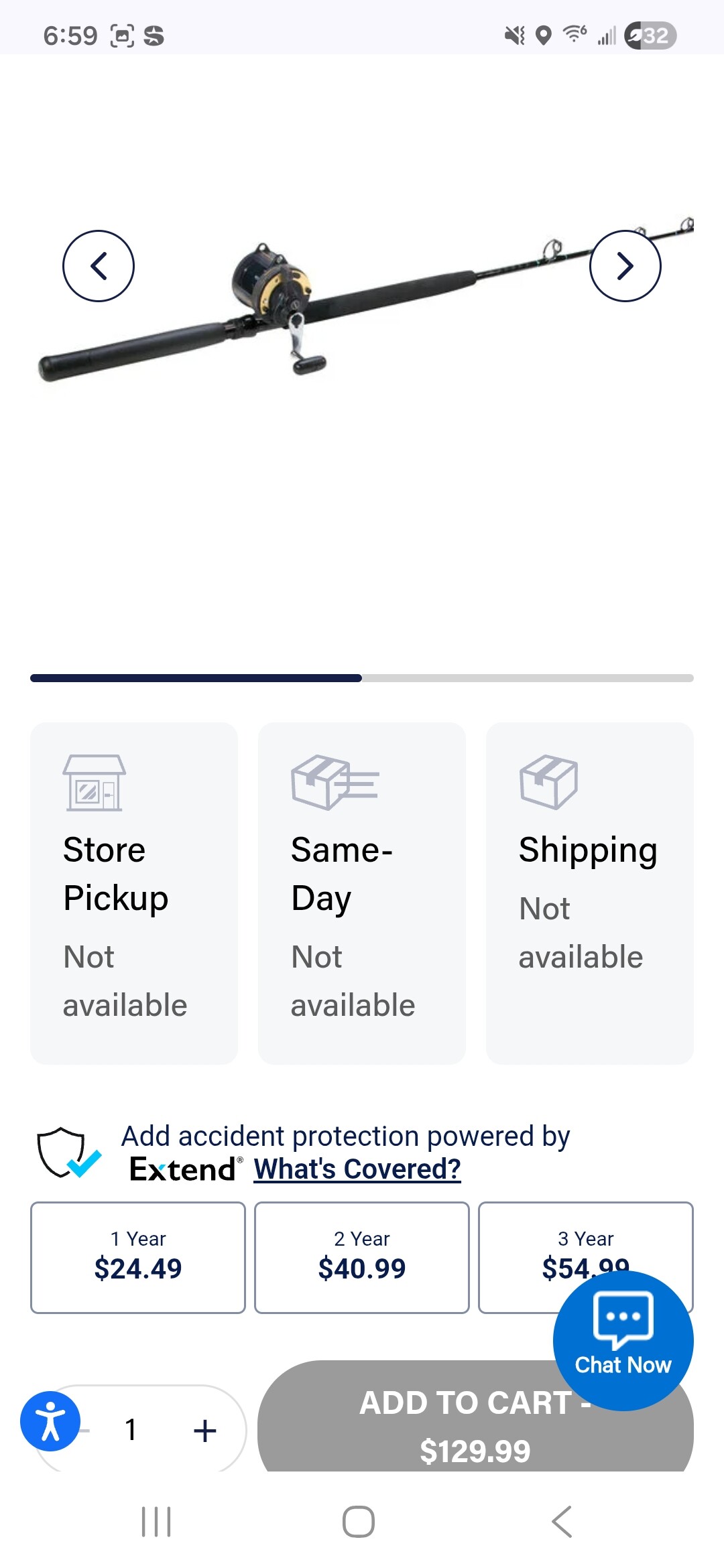Open the What's Covered? link

tap(357, 1169)
